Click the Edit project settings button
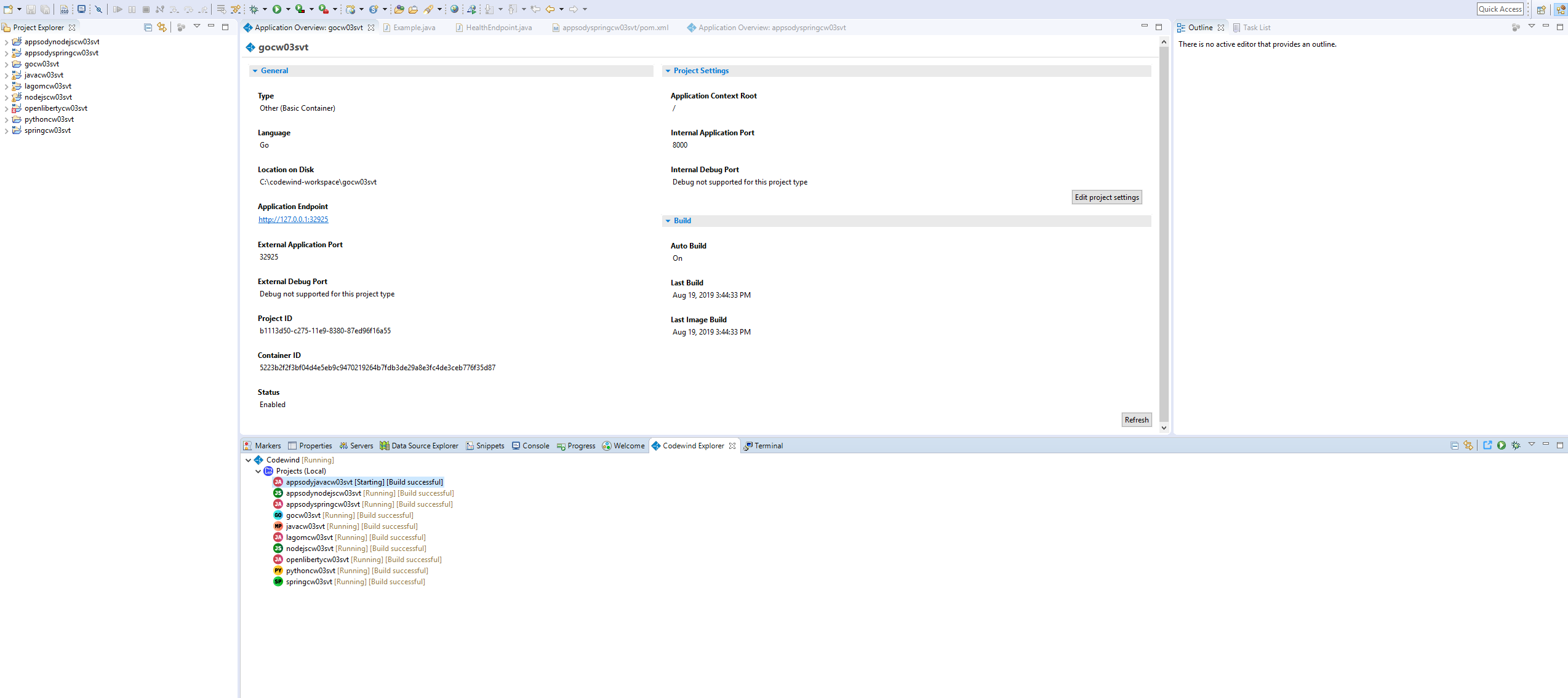The width and height of the screenshot is (1568, 698). 1106,197
